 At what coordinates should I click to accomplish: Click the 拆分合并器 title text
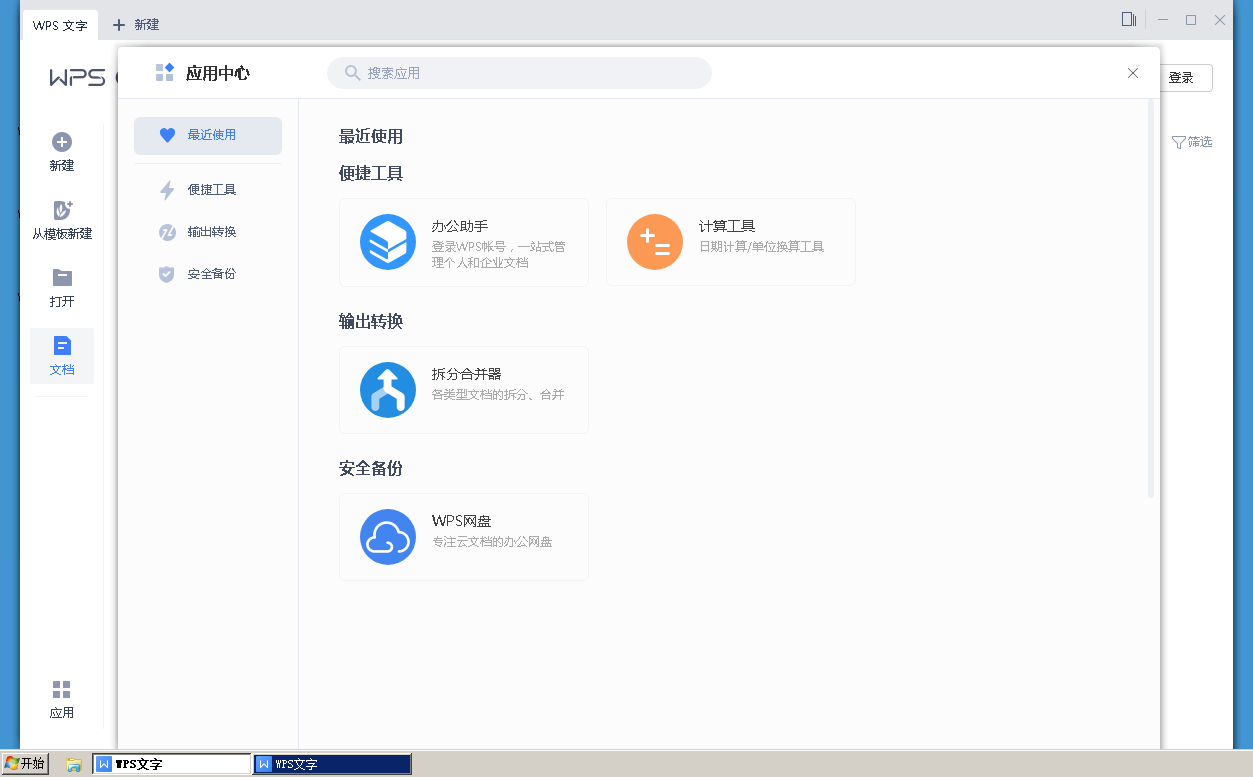467,374
